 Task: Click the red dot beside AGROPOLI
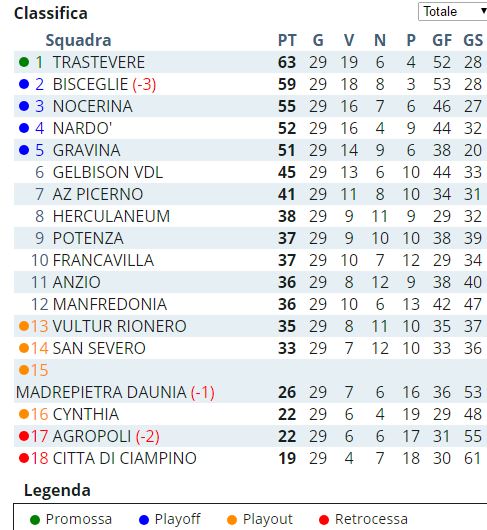click(x=24, y=436)
